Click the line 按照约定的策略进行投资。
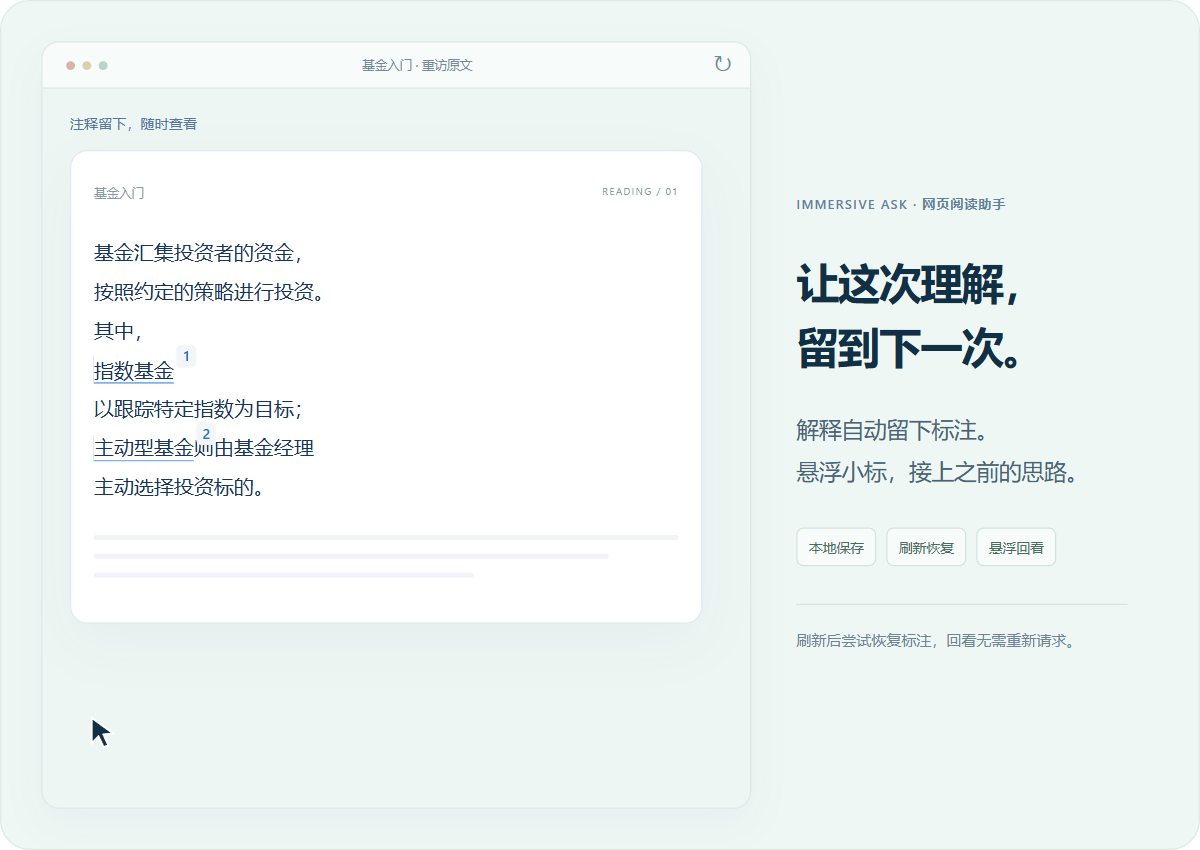 pos(209,292)
